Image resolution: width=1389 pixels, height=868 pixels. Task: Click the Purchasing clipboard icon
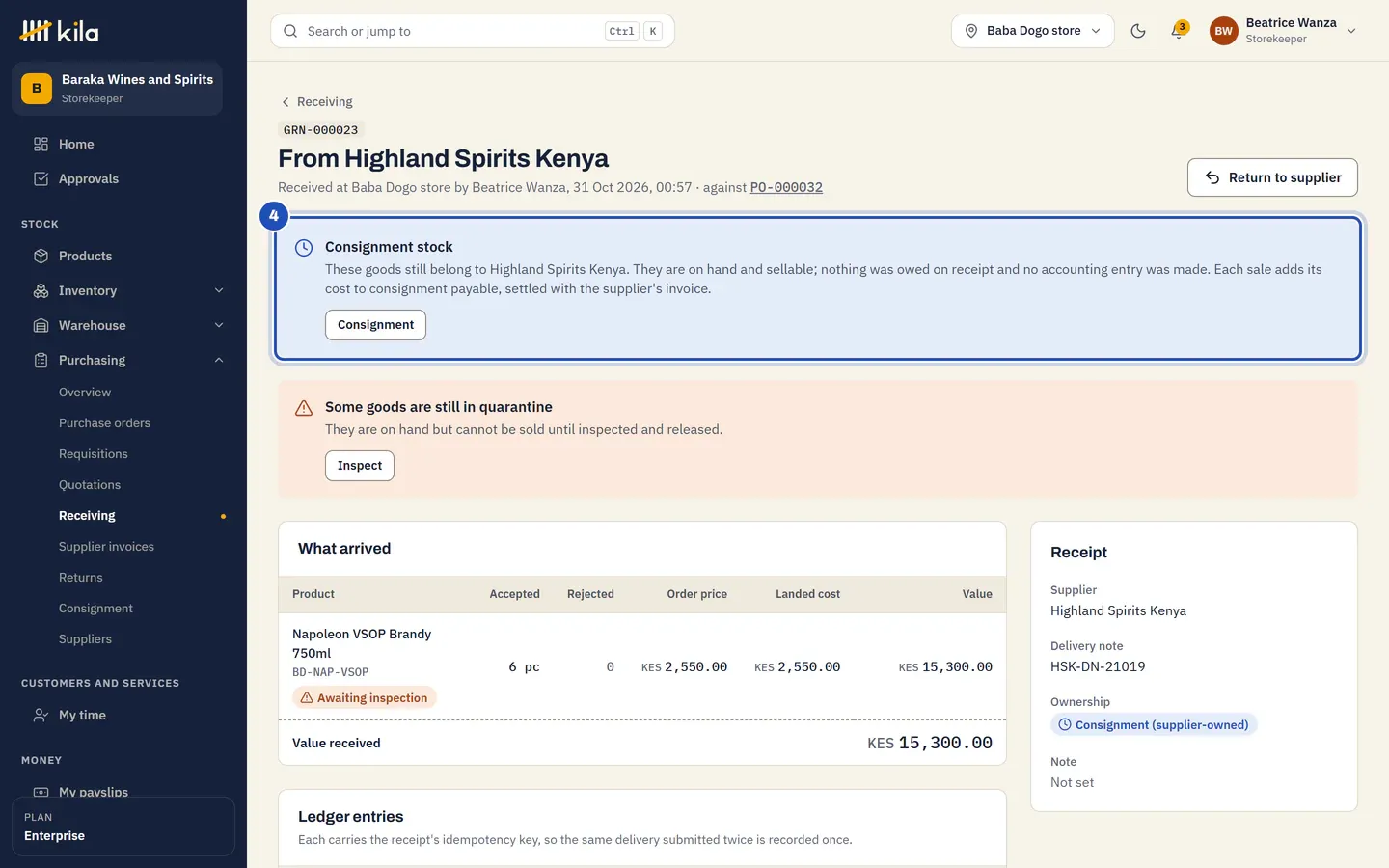tap(41, 360)
